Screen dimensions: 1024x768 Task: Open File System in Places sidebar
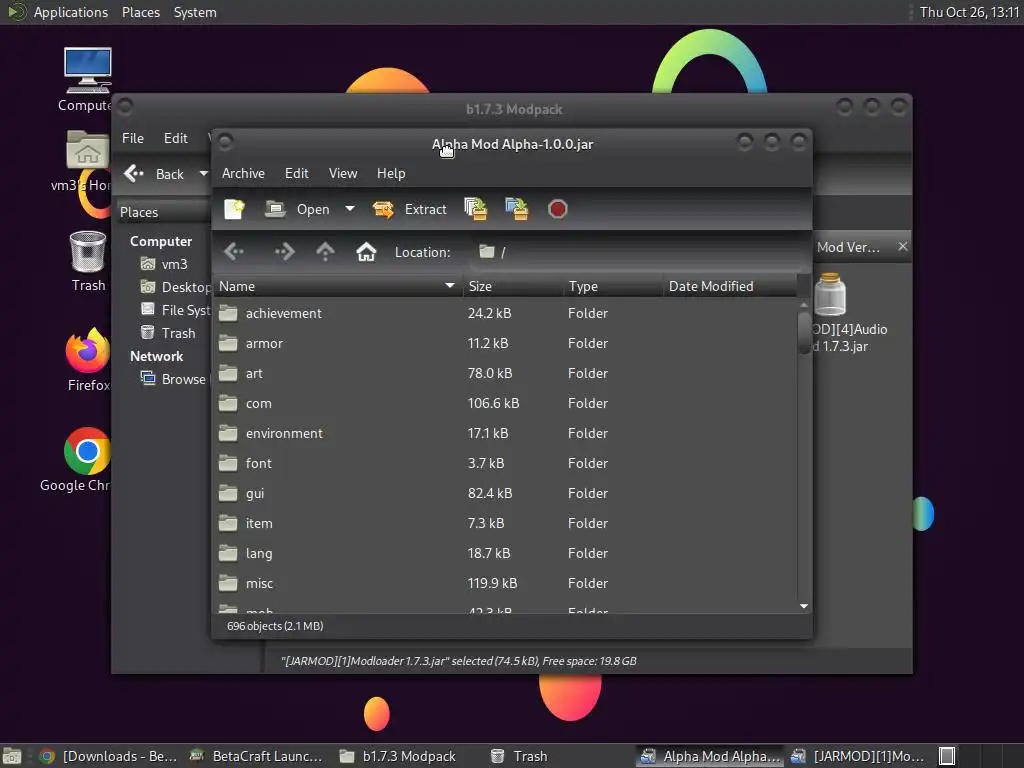(x=175, y=310)
